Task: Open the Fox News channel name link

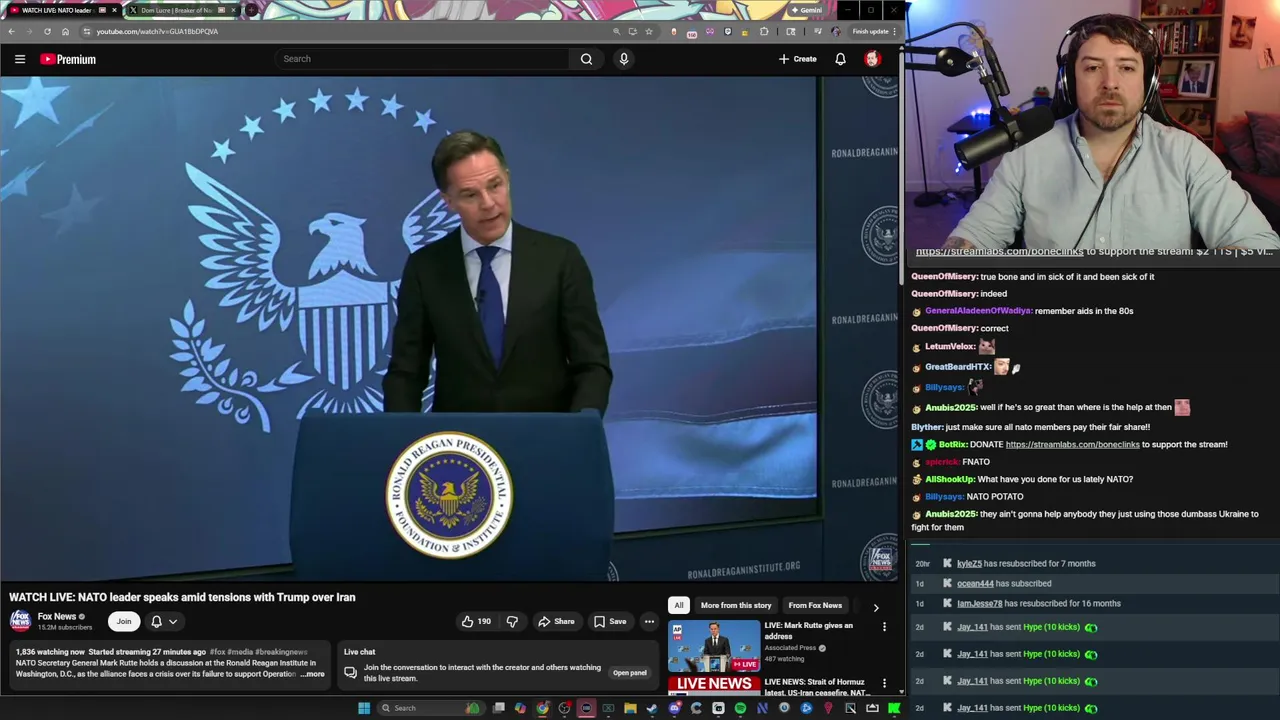Action: [57, 617]
